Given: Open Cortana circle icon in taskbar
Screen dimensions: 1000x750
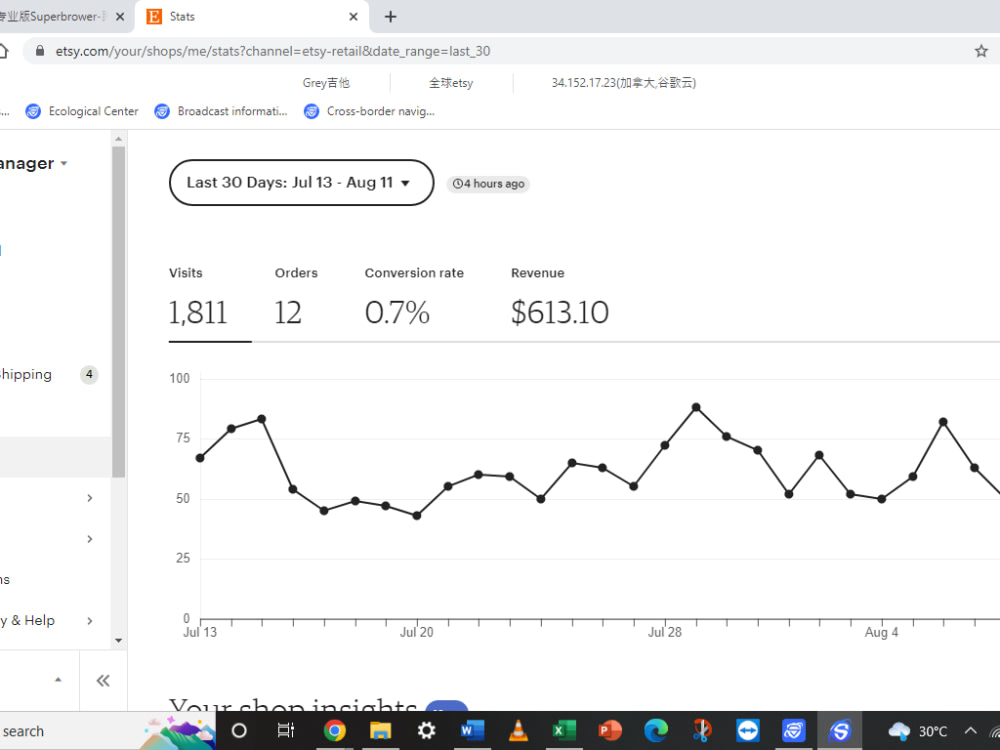Looking at the screenshot, I should click(x=239, y=731).
